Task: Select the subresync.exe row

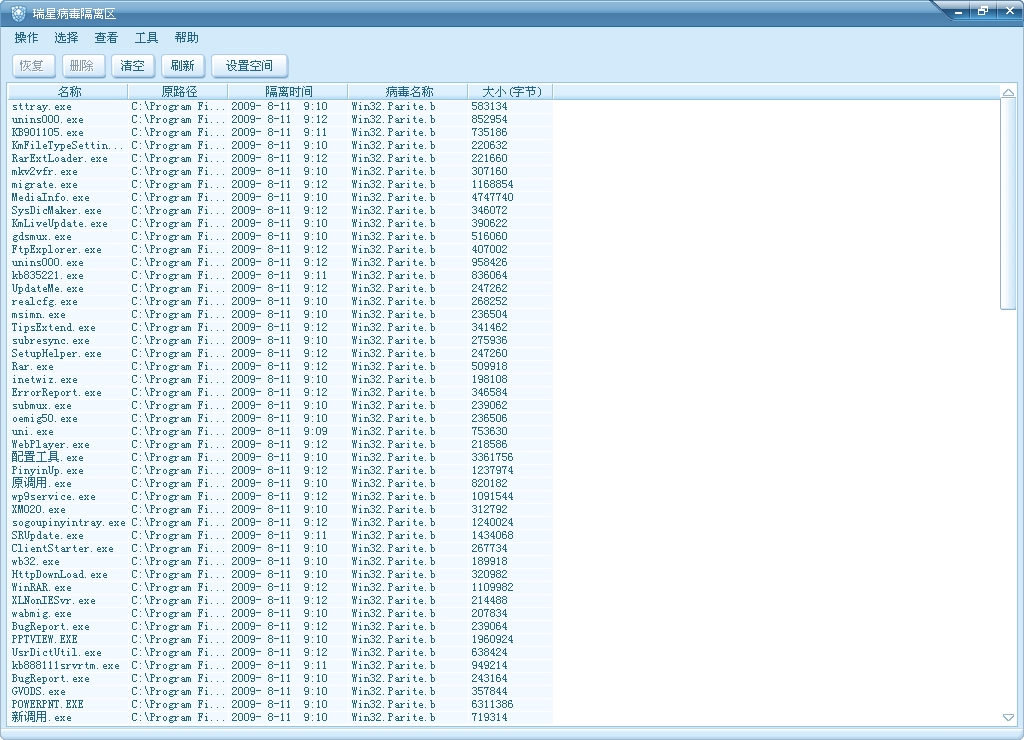Action: pos(281,340)
